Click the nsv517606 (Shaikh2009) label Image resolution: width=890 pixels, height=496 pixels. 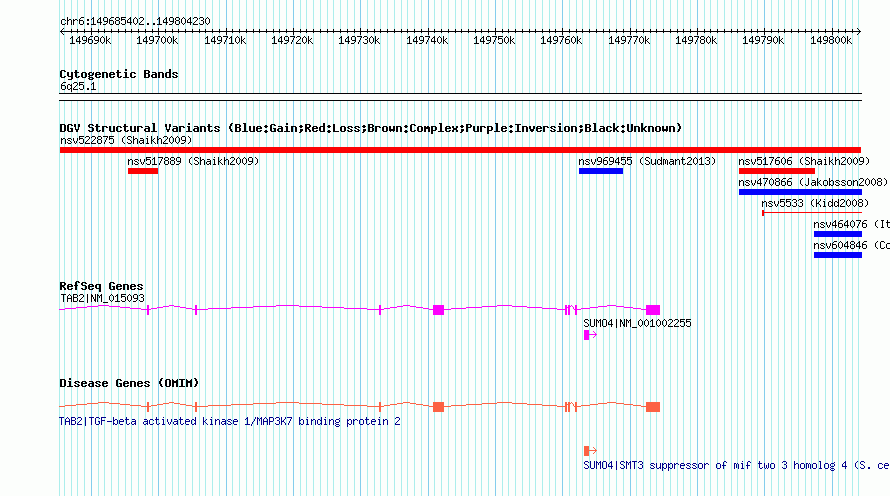point(804,161)
